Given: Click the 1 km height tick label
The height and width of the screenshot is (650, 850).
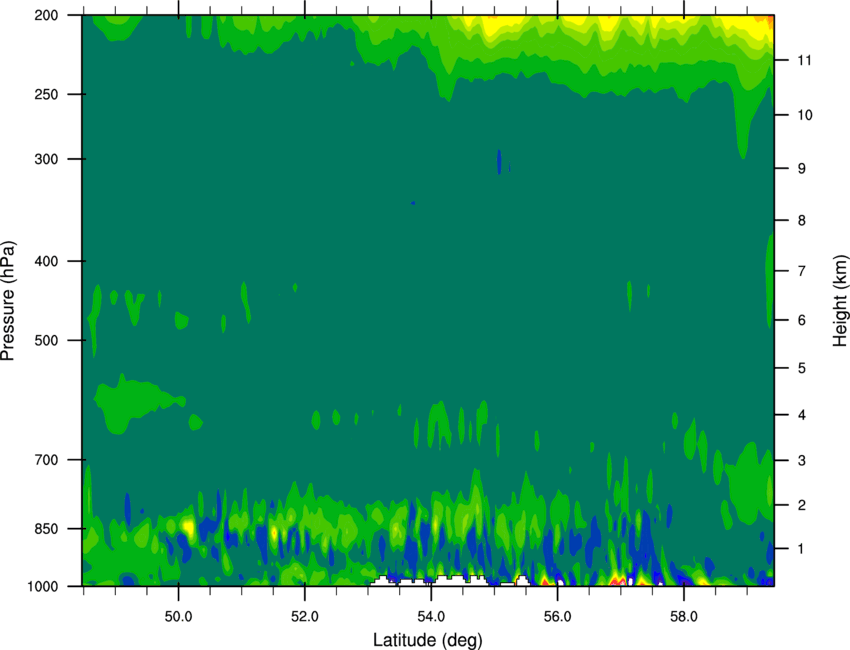Looking at the screenshot, I should [x=802, y=549].
